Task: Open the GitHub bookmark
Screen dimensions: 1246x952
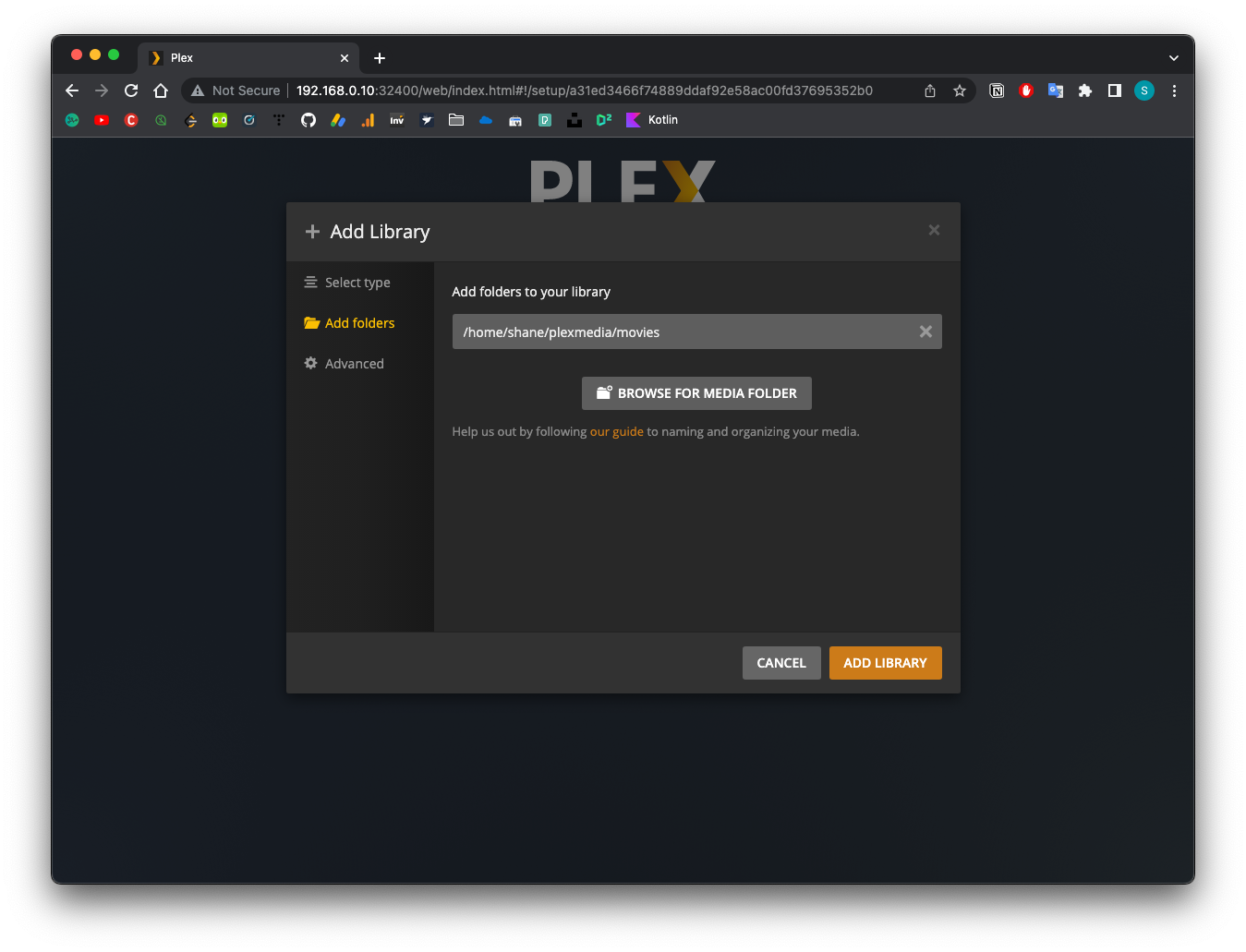Action: tap(308, 120)
